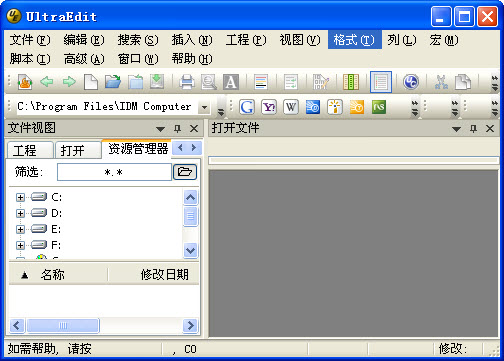Expand main toolbar overflow chevron at far right

495,83
